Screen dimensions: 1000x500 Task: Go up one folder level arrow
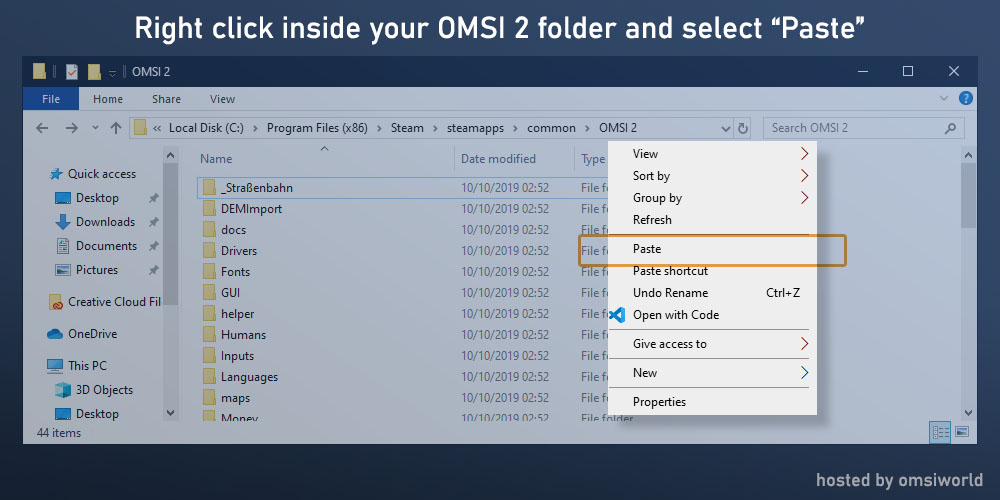pyautogui.click(x=115, y=128)
